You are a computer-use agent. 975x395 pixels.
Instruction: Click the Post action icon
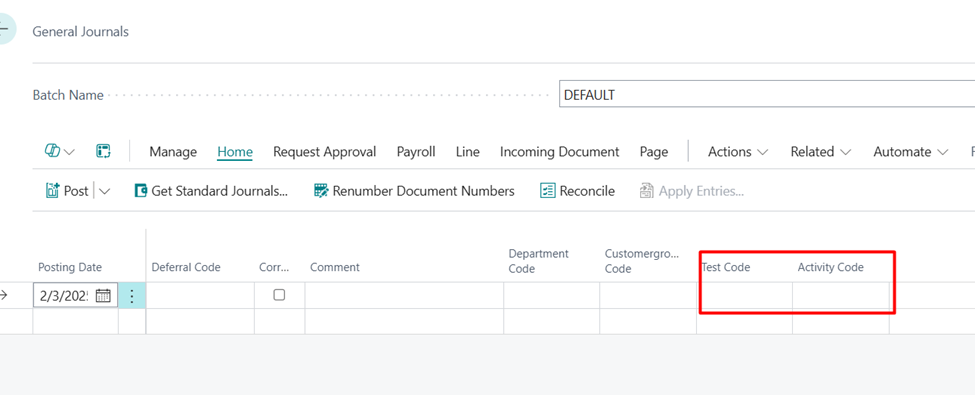pos(52,190)
